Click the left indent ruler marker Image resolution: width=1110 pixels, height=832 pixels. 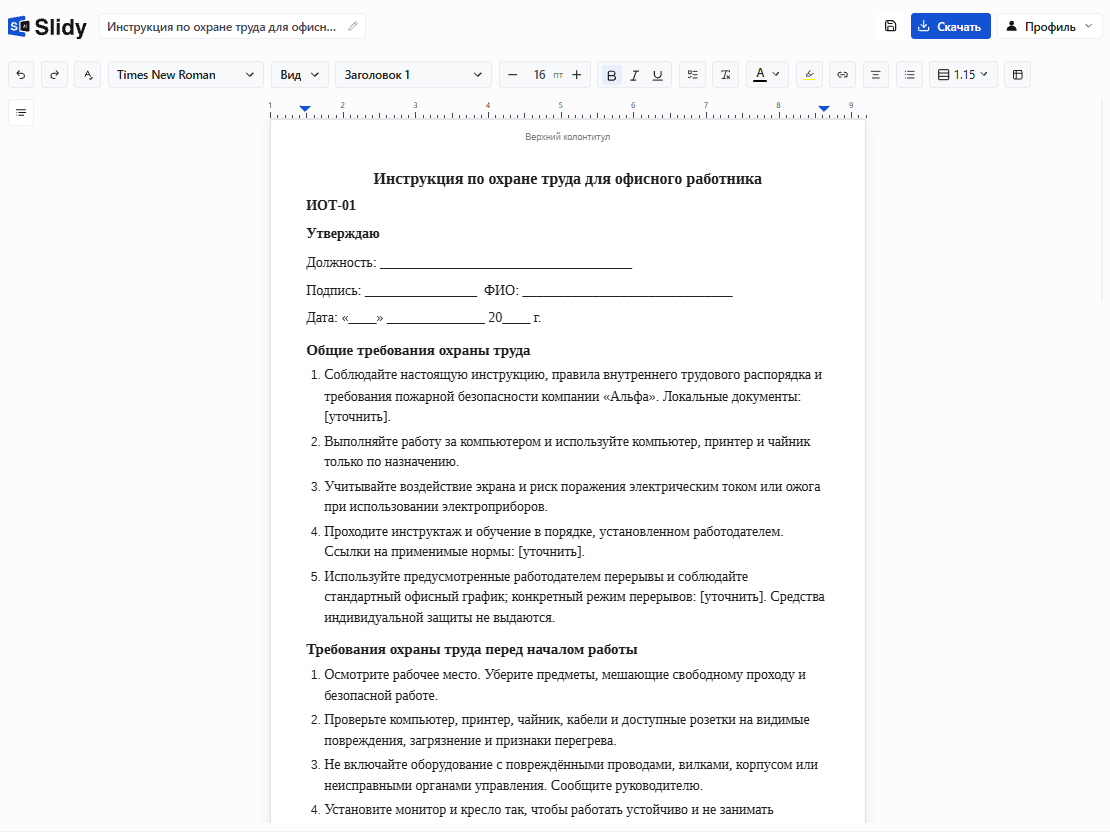305,108
